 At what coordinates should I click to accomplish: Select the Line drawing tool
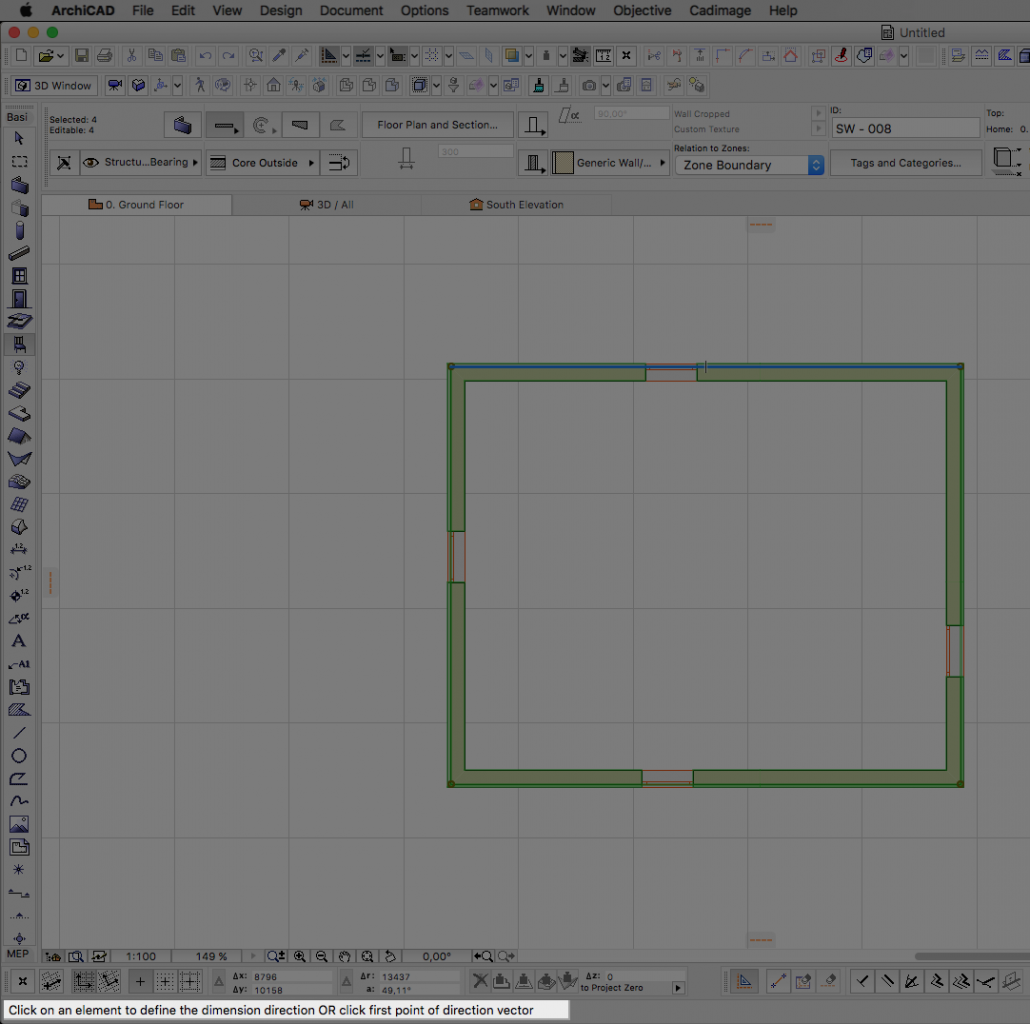tap(19, 733)
